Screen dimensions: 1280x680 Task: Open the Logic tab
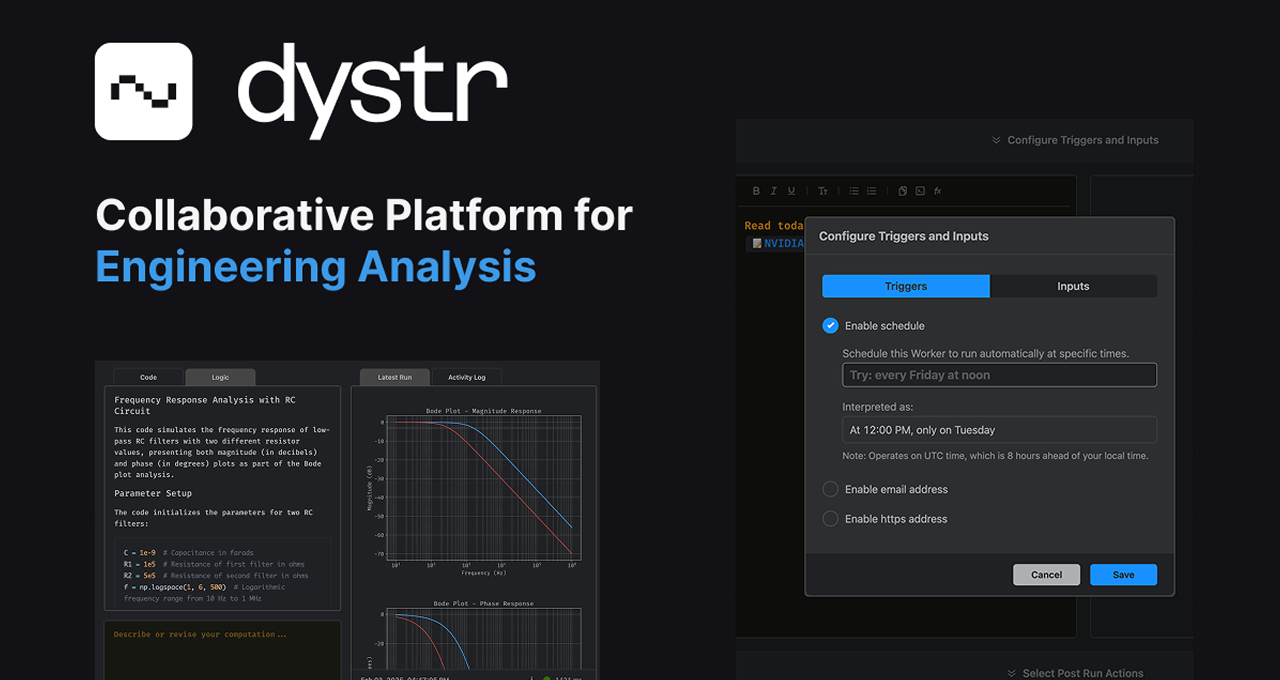[220, 377]
